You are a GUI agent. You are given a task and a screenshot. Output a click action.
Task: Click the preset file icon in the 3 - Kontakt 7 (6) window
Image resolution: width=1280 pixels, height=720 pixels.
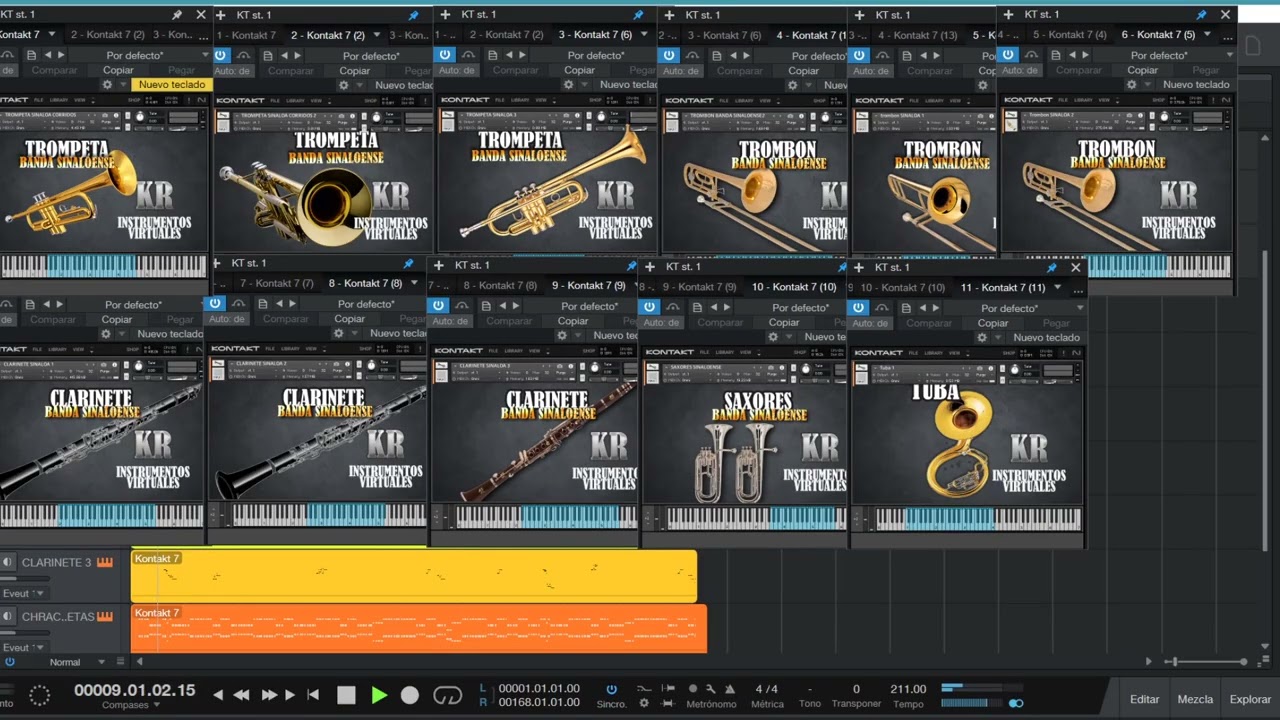pyautogui.click(x=491, y=56)
